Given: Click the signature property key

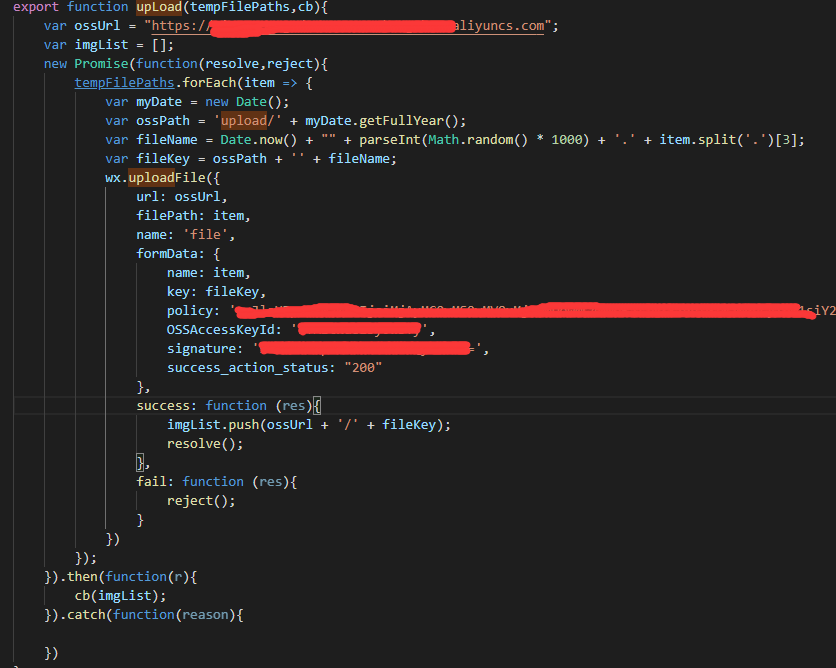Looking at the screenshot, I should 201,349.
